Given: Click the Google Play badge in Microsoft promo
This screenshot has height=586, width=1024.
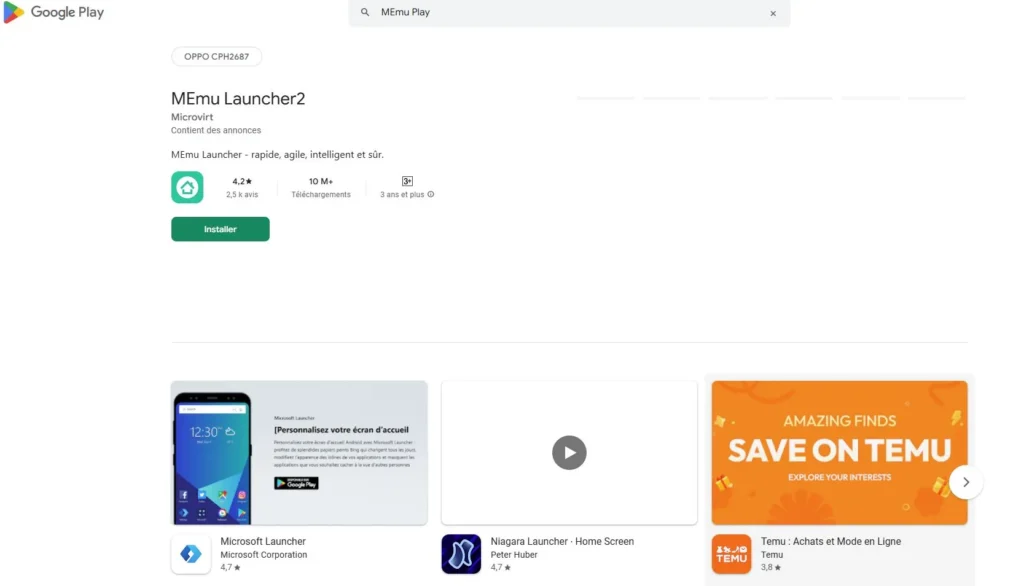Looking at the screenshot, I should click(x=296, y=483).
